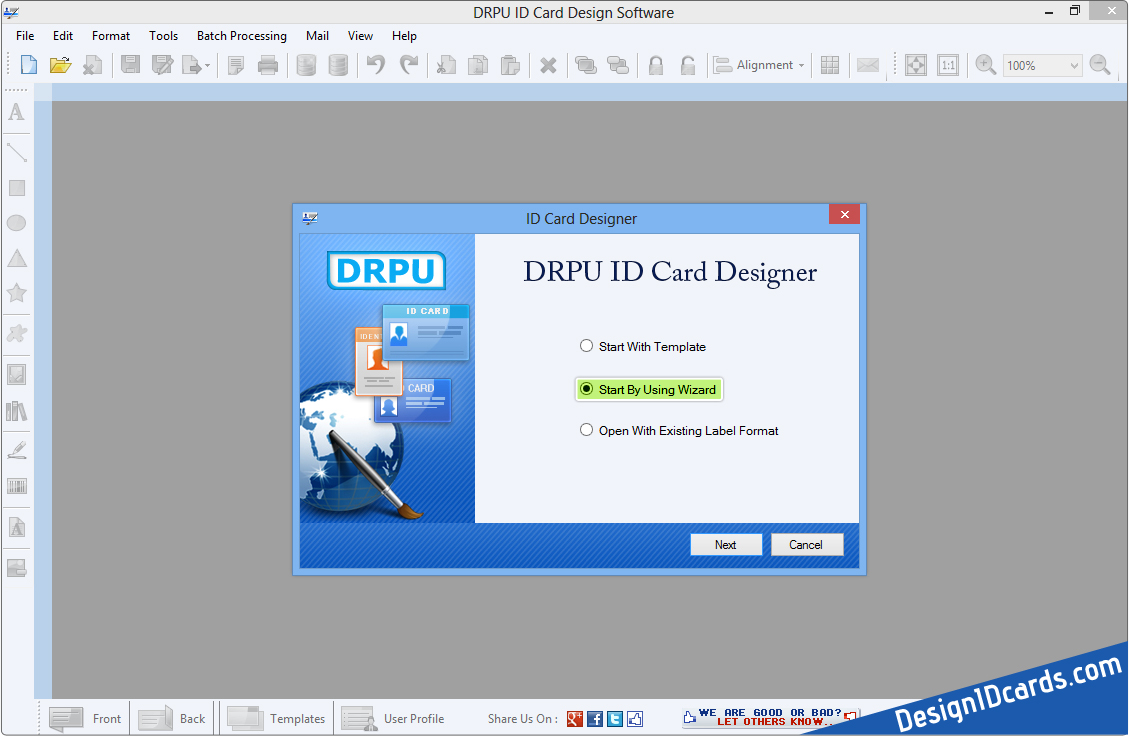
Task: Click the Unlock padlock icon
Action: tap(688, 66)
